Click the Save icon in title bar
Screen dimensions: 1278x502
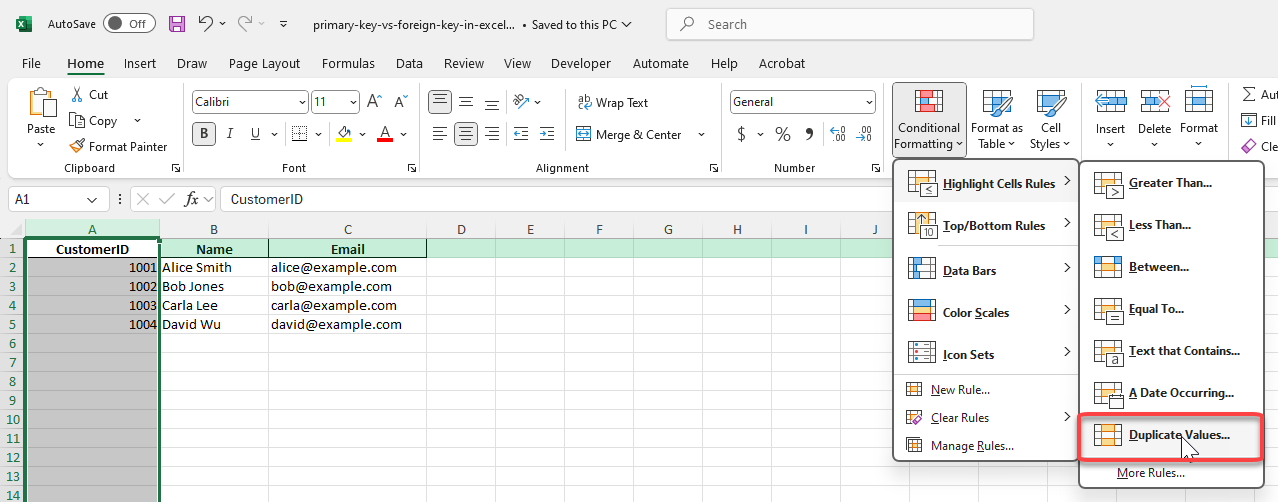click(177, 23)
